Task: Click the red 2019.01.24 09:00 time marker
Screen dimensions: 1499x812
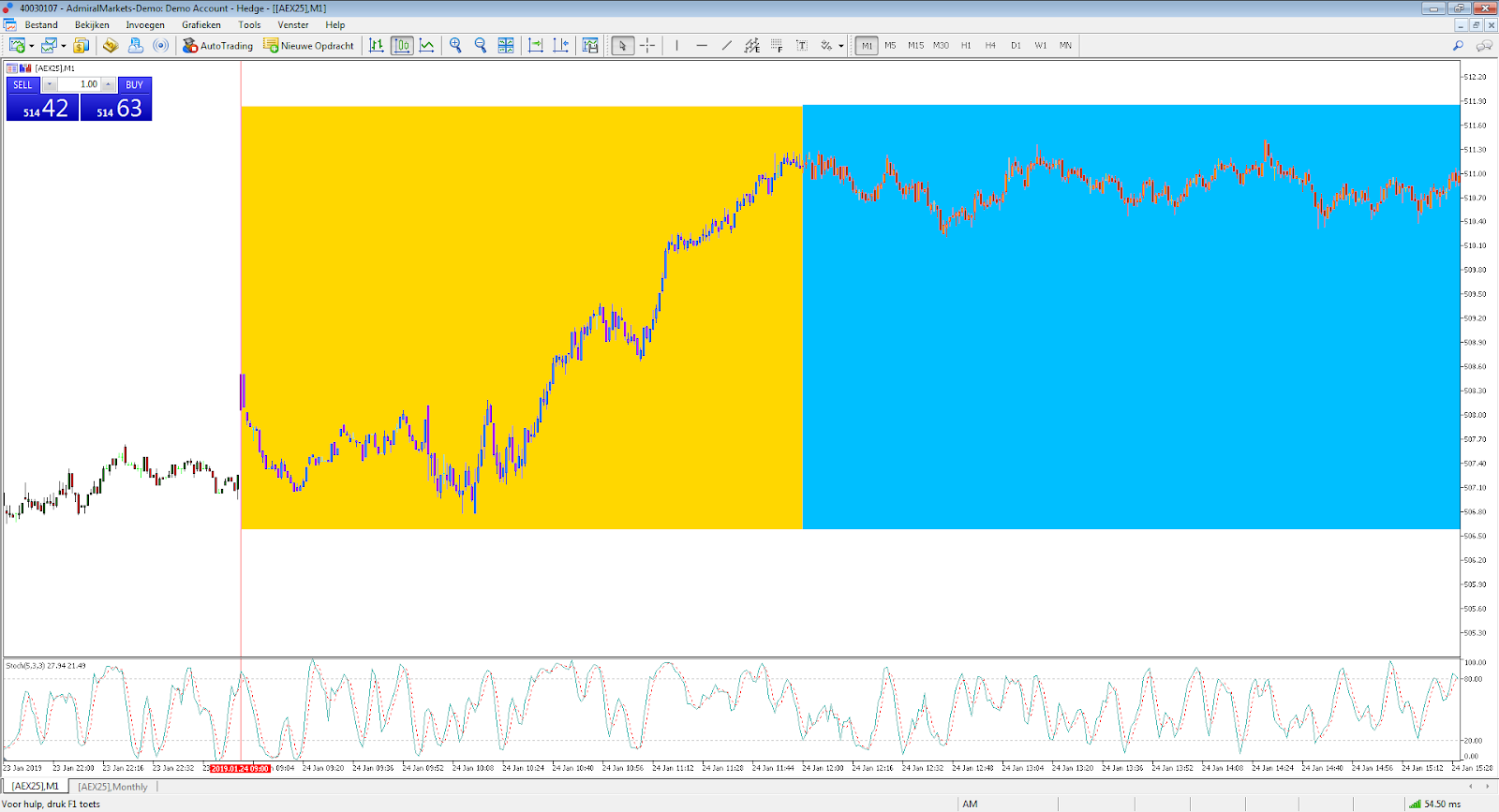Action: [x=240, y=769]
